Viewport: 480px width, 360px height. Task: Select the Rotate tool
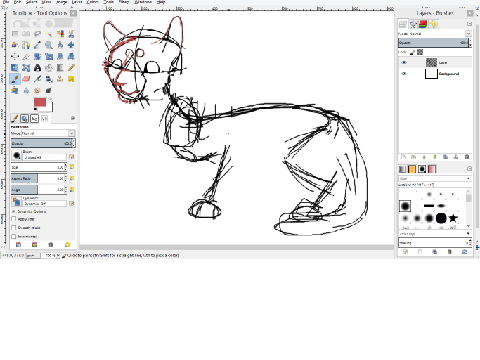click(37, 56)
